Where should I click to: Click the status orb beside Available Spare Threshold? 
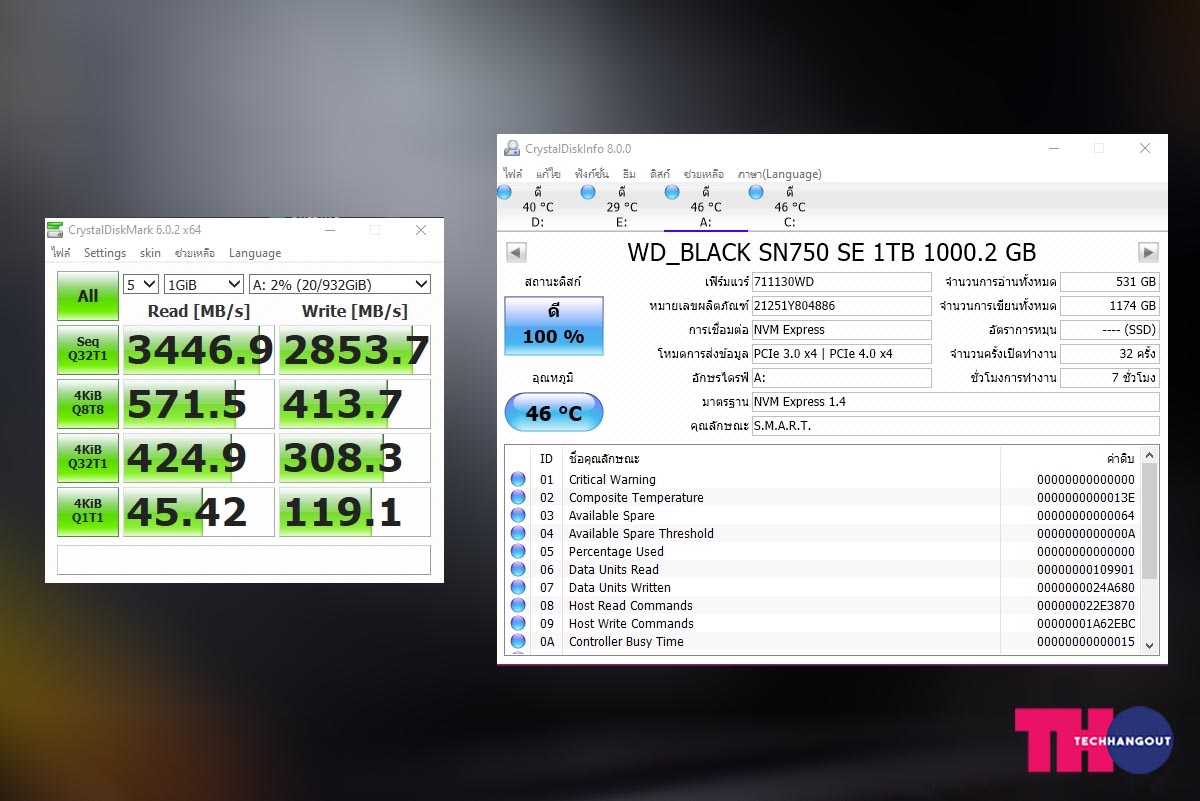[x=518, y=534]
